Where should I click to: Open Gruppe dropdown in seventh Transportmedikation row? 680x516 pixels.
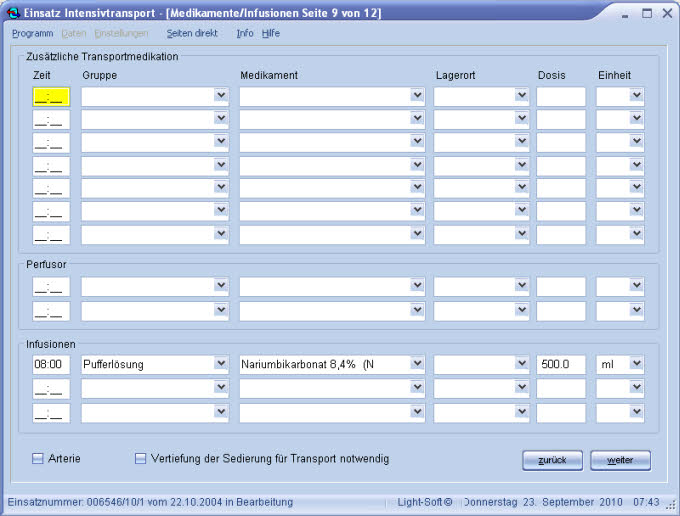tap(221, 233)
